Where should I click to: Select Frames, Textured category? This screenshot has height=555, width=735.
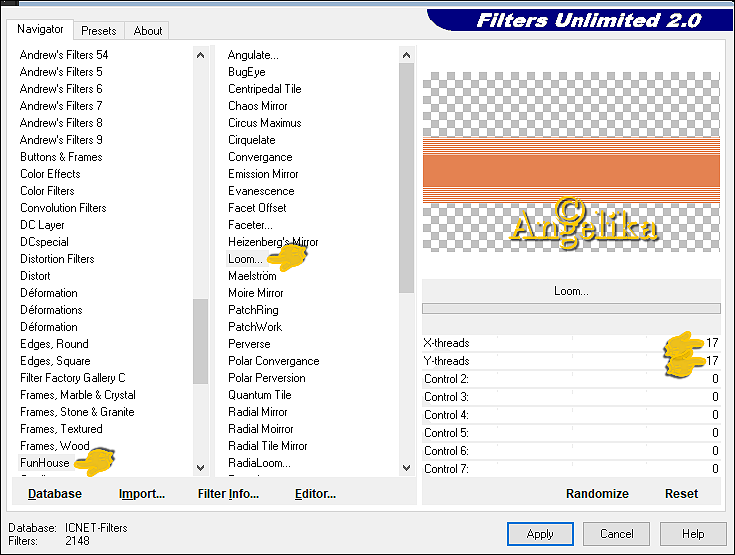pos(61,429)
